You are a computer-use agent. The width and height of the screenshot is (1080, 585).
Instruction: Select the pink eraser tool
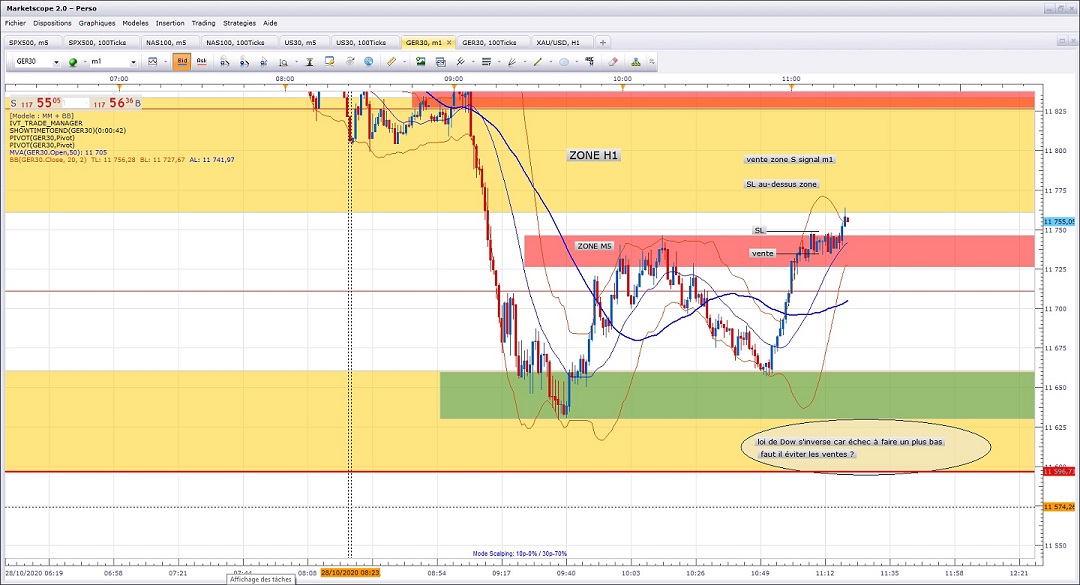(x=612, y=61)
